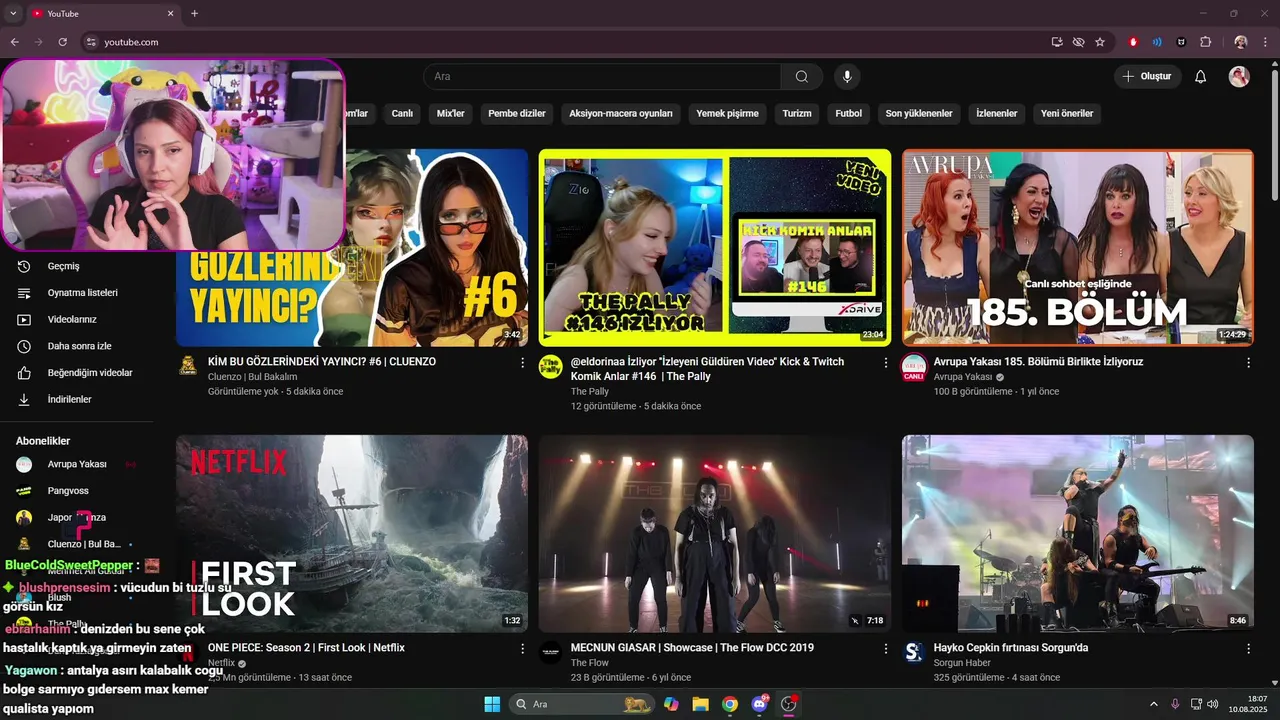Select the Turizm chip
The image size is (1280, 720).
click(x=797, y=113)
